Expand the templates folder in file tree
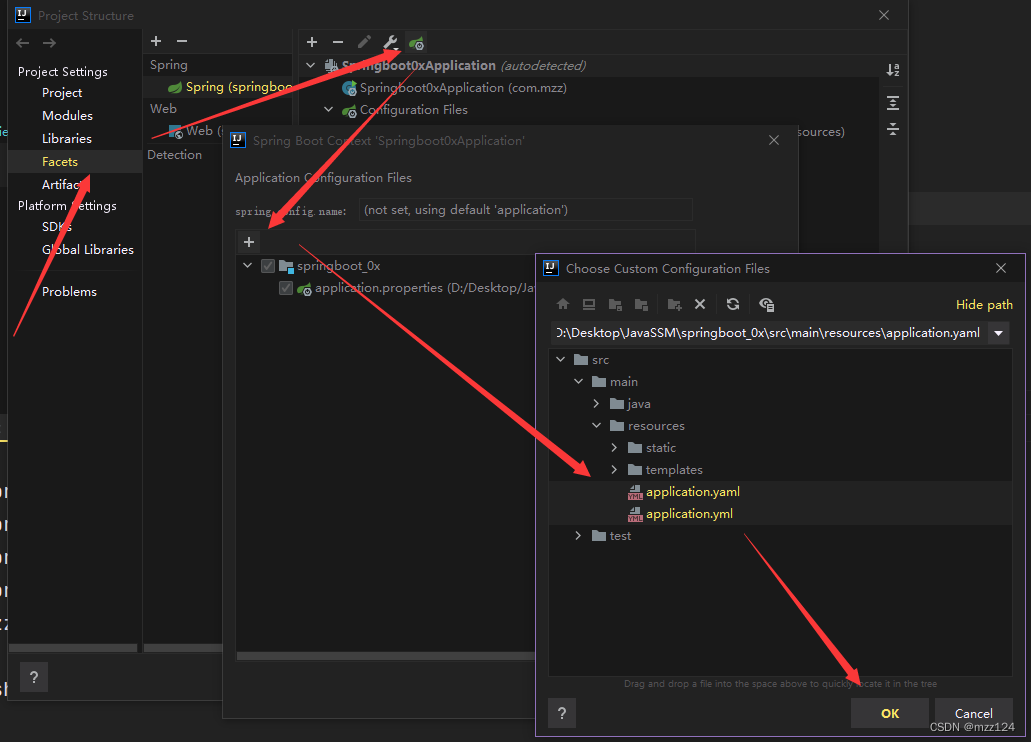 [614, 470]
